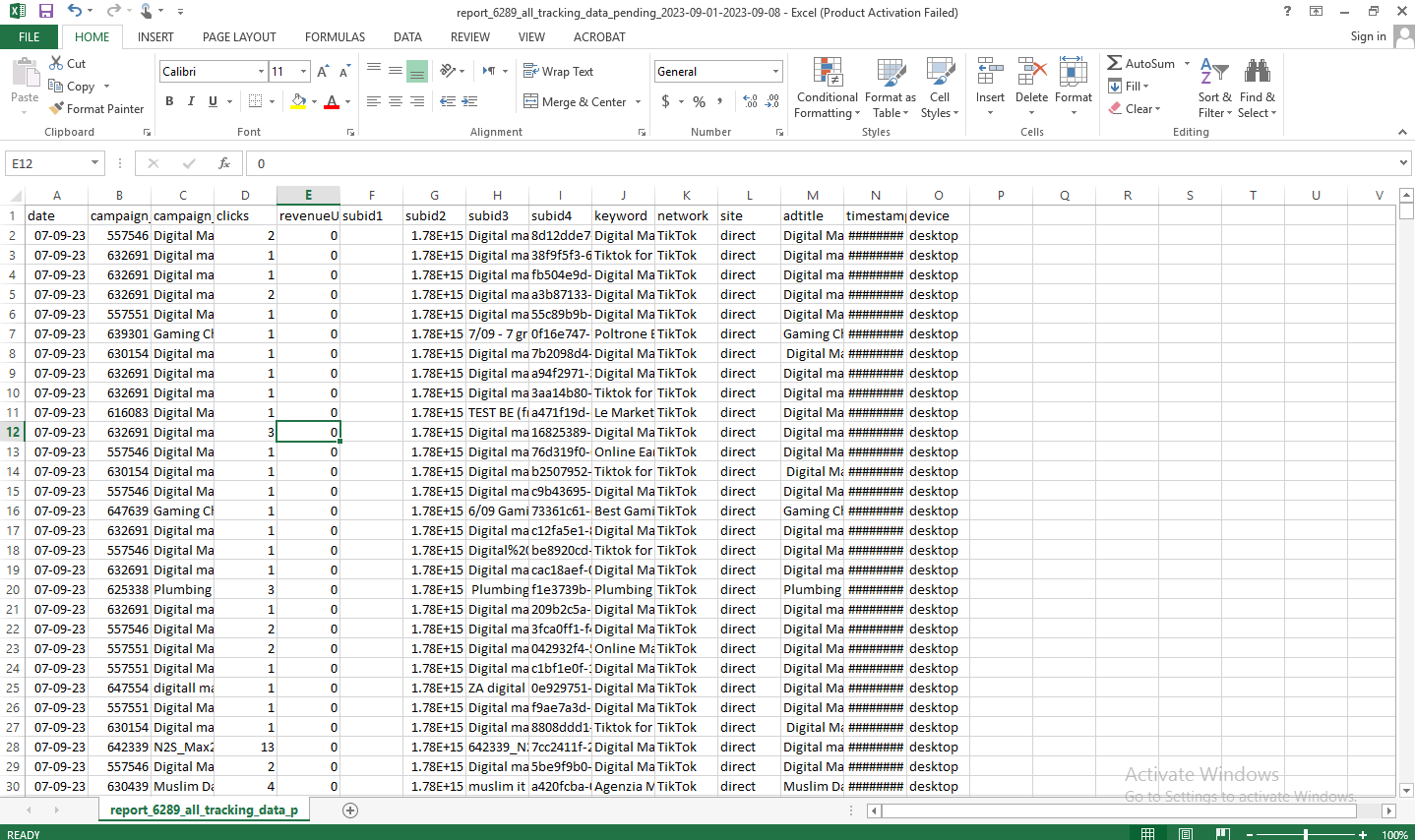
Task: Click in the Name Box showing E12
Action: point(48,163)
